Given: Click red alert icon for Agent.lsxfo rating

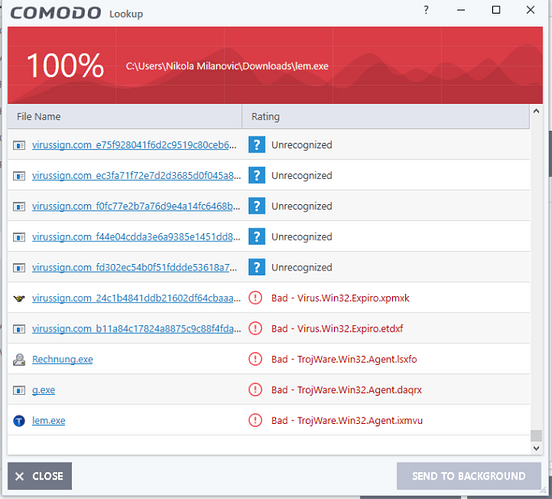Looking at the screenshot, I should coord(255,359).
